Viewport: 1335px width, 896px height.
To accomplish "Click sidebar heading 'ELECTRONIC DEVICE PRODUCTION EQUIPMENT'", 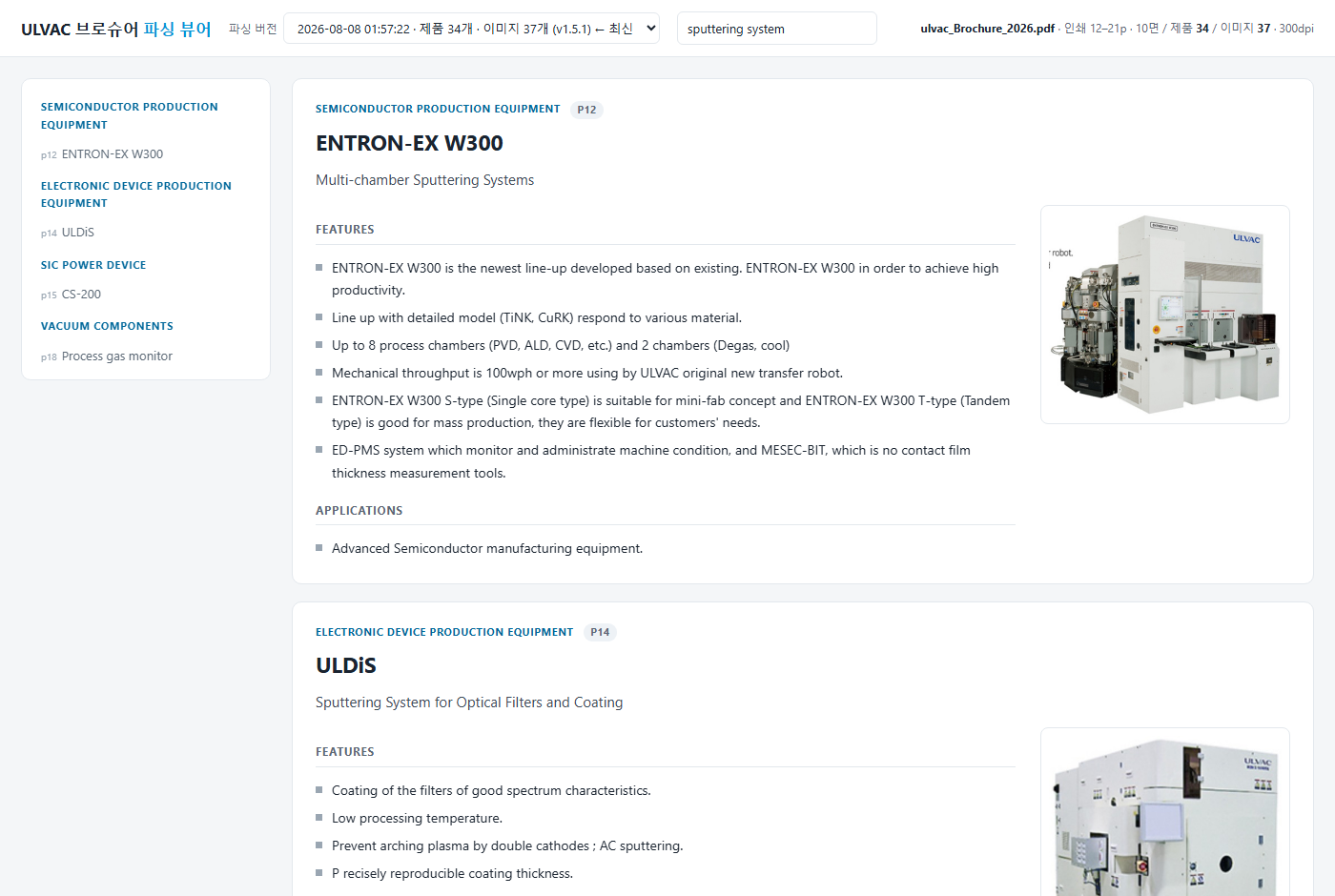I will coord(136,194).
